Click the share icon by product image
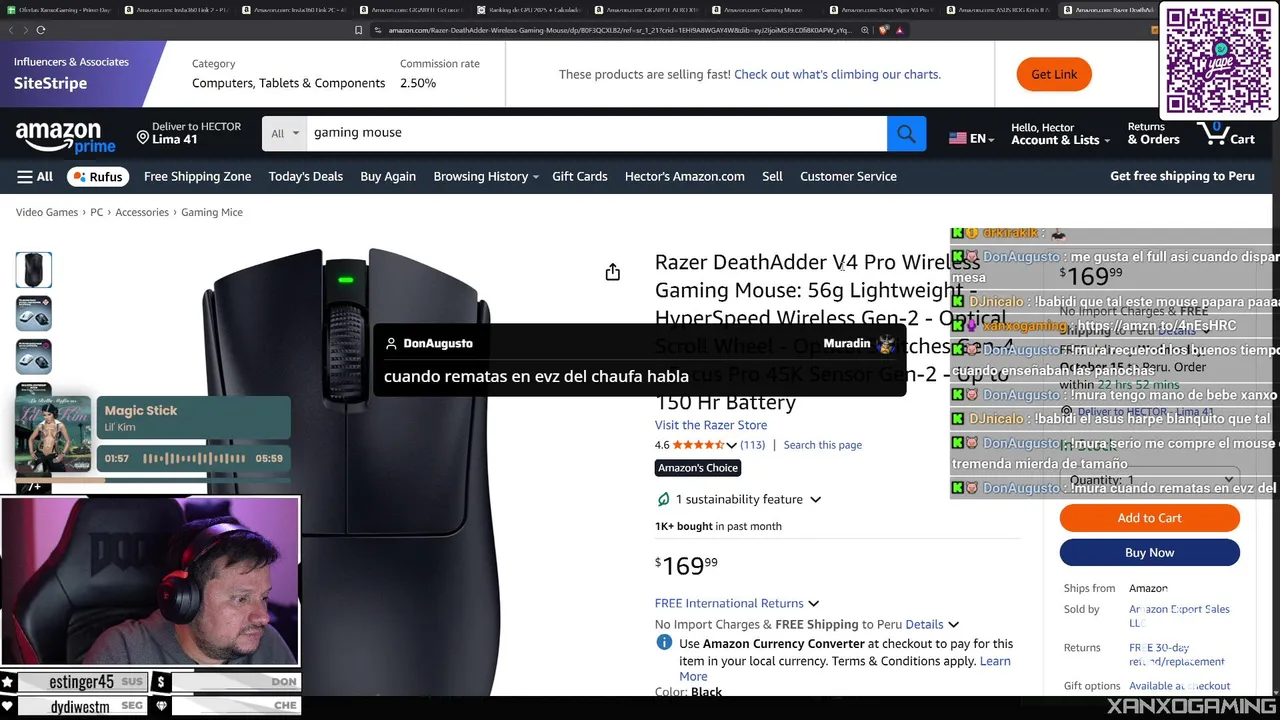 pyautogui.click(x=613, y=272)
